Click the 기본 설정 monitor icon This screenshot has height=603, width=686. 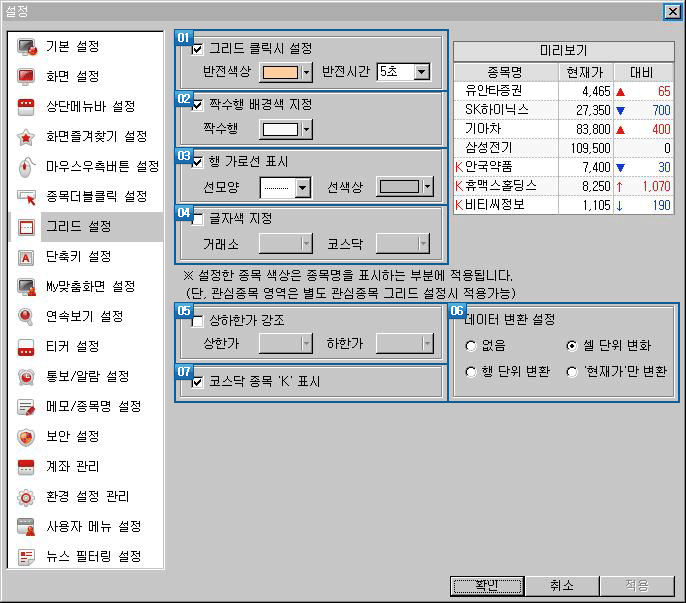point(27,47)
